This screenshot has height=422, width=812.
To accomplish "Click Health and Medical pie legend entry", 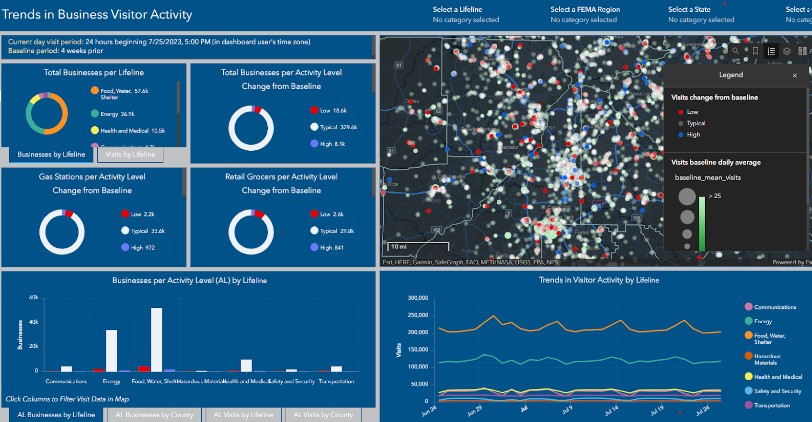I will pos(127,130).
